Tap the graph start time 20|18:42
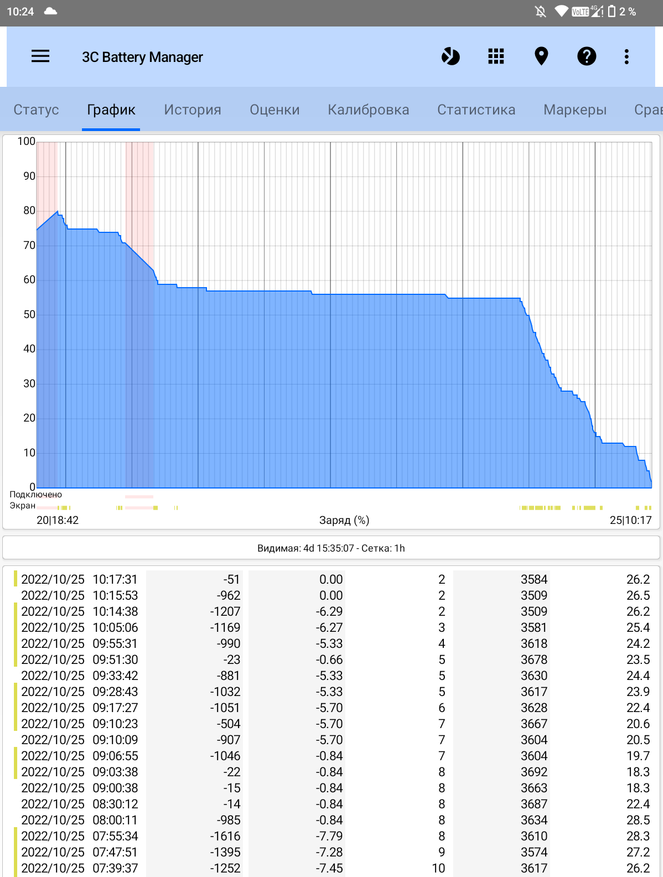The height and width of the screenshot is (877, 663). (x=58, y=520)
